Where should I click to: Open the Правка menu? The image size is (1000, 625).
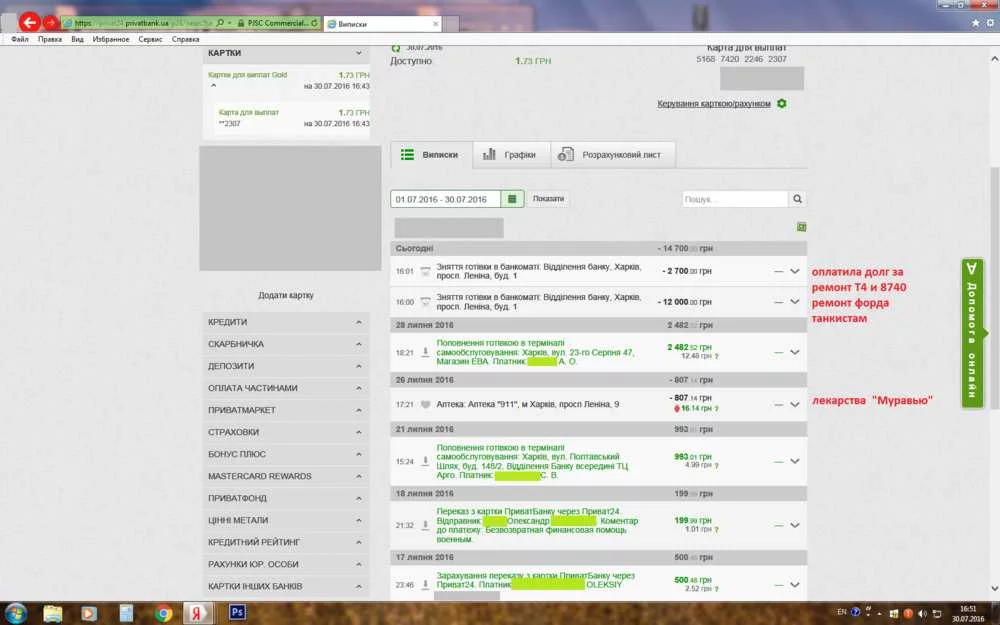(50, 39)
